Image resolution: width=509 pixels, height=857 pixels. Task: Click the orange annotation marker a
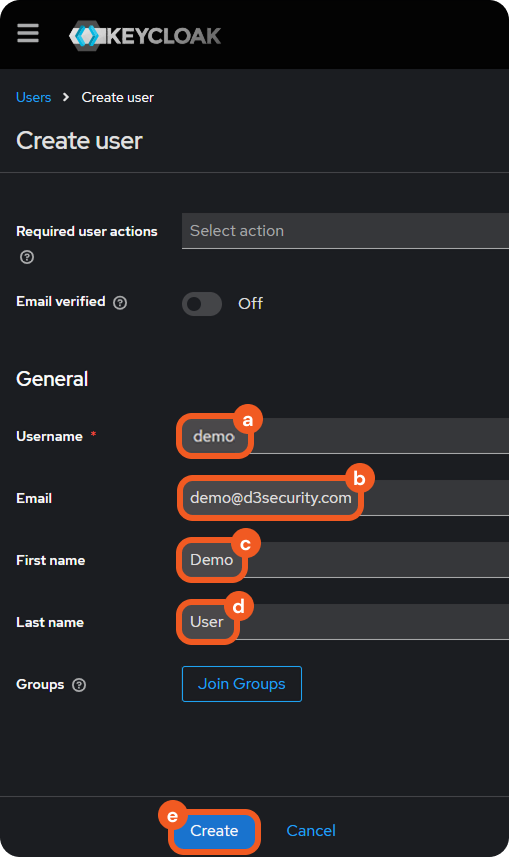pyautogui.click(x=248, y=420)
